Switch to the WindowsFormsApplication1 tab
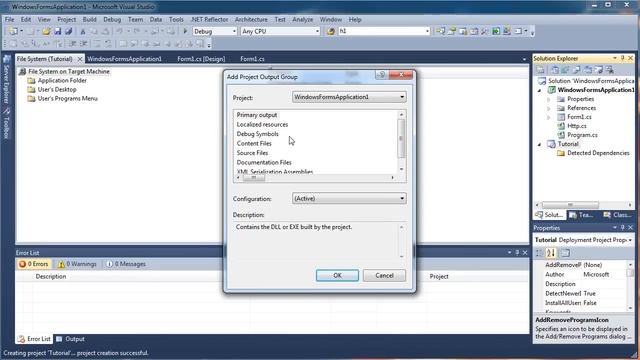Screen dimensions: 640x360 click(x=124, y=59)
